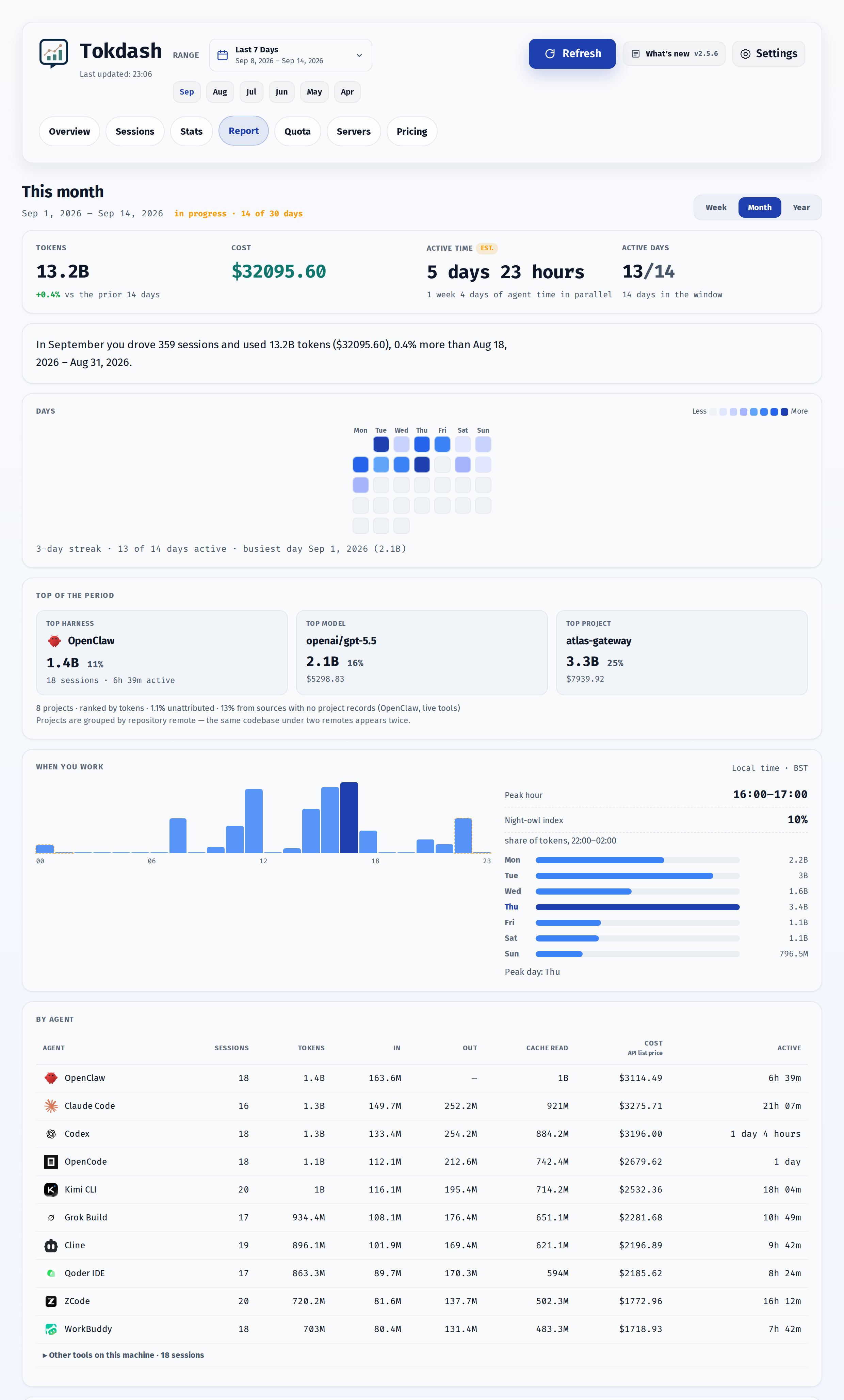Image resolution: width=844 pixels, height=1400 pixels.
Task: Click the Thu token share bar
Action: 638,907
